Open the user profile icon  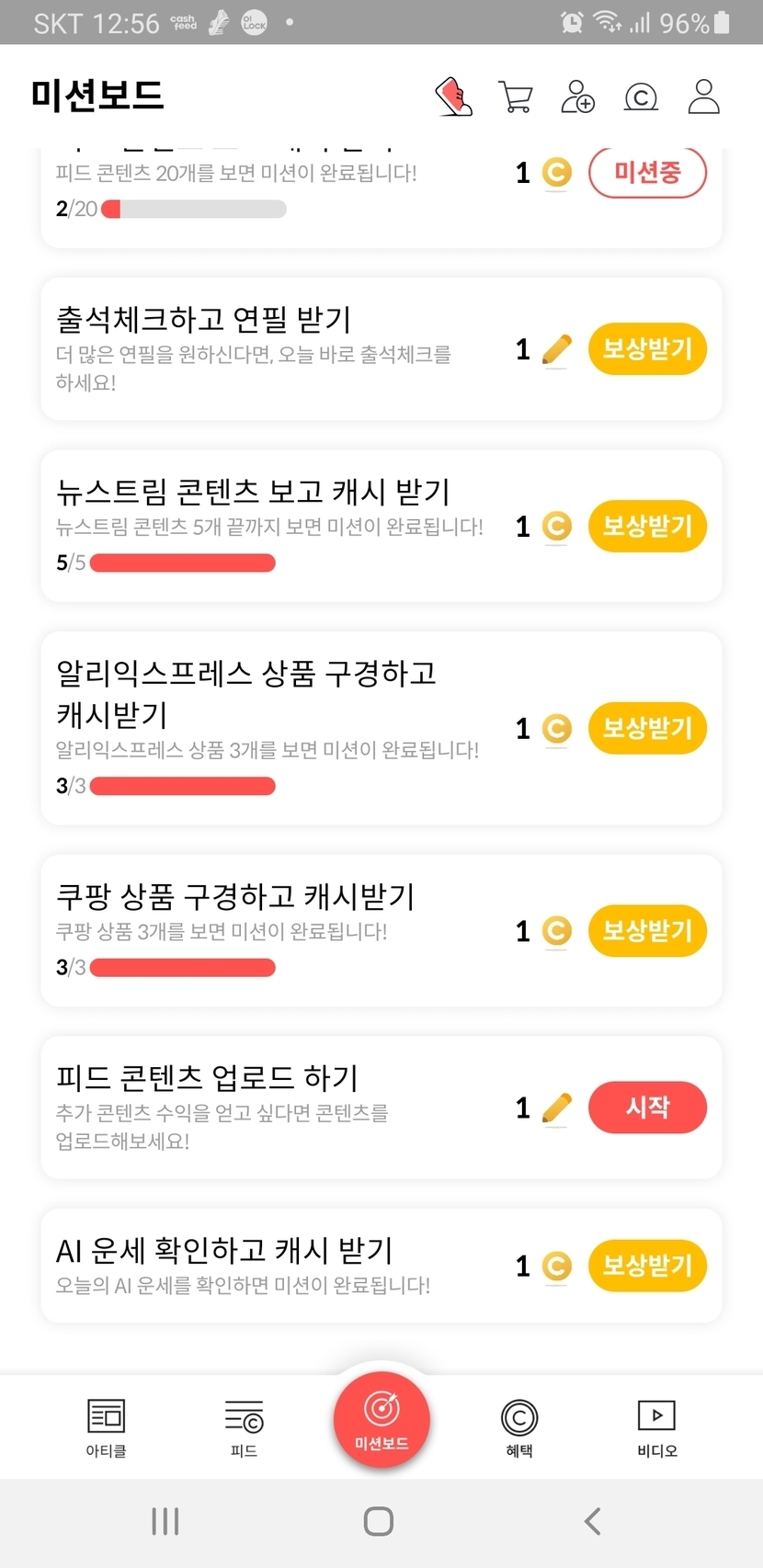703,97
